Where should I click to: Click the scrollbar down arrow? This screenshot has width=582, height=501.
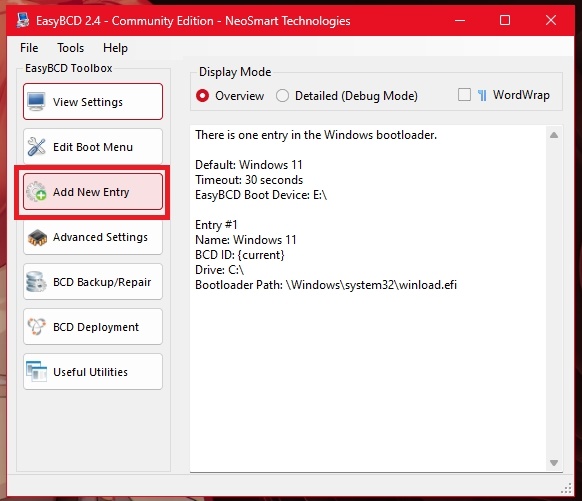[554, 463]
